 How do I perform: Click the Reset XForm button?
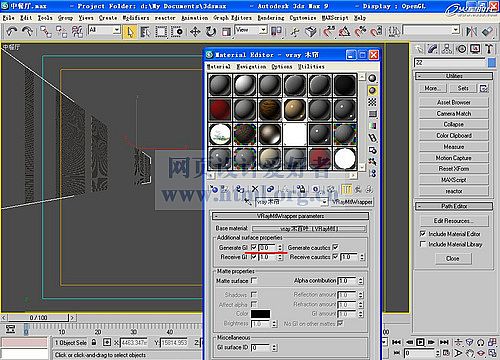point(454,169)
